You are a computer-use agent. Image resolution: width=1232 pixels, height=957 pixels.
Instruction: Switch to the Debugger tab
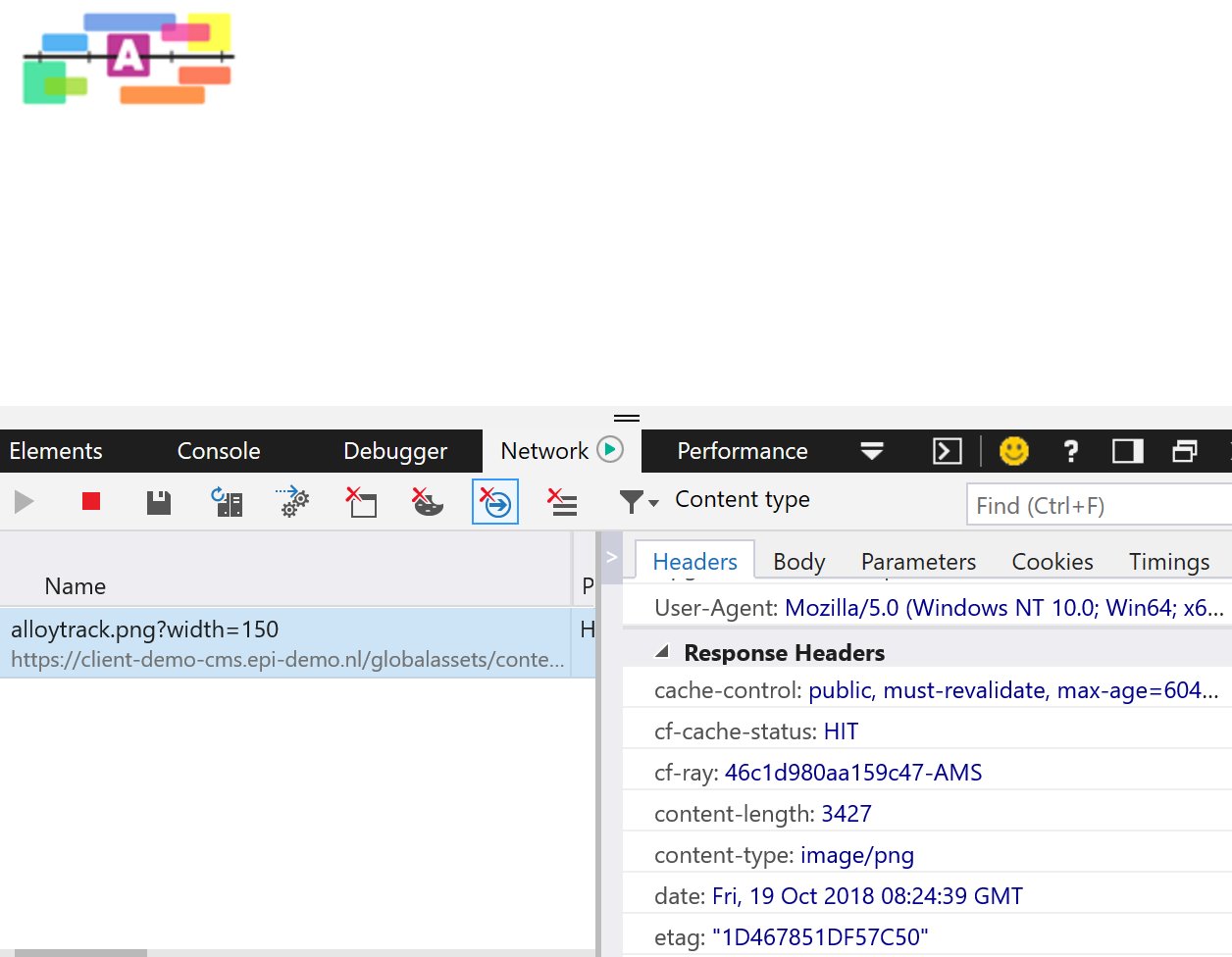pos(394,451)
